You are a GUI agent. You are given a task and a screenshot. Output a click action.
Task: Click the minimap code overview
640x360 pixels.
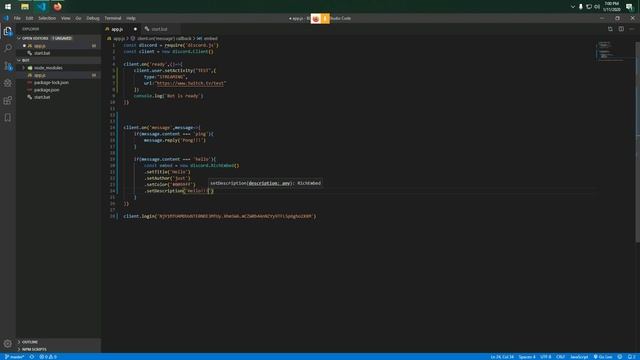click(610, 51)
